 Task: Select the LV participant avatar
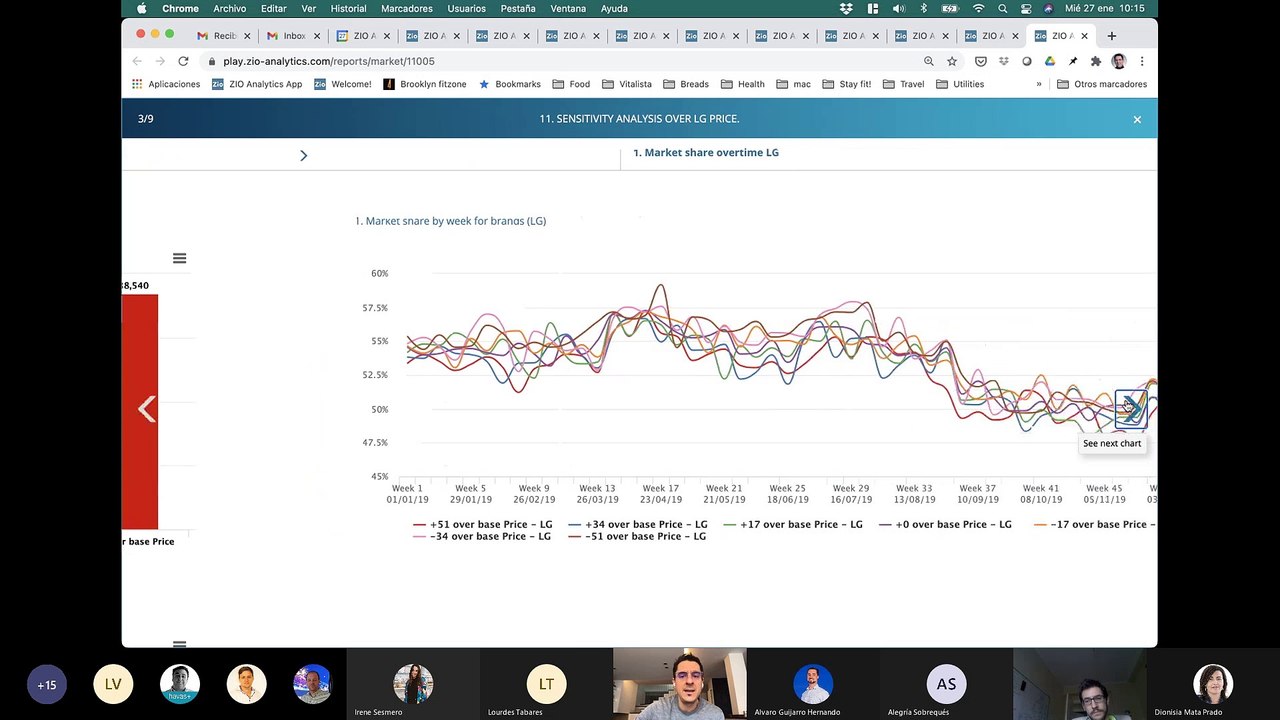tap(113, 684)
